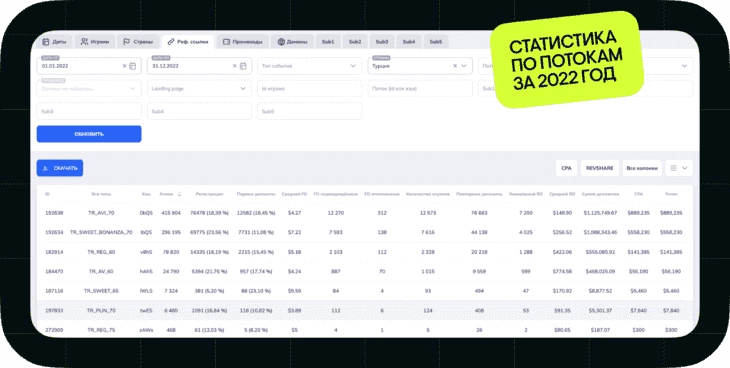Focus the Поток (id или хэш) field
This screenshot has width=730, height=368.
coord(420,89)
